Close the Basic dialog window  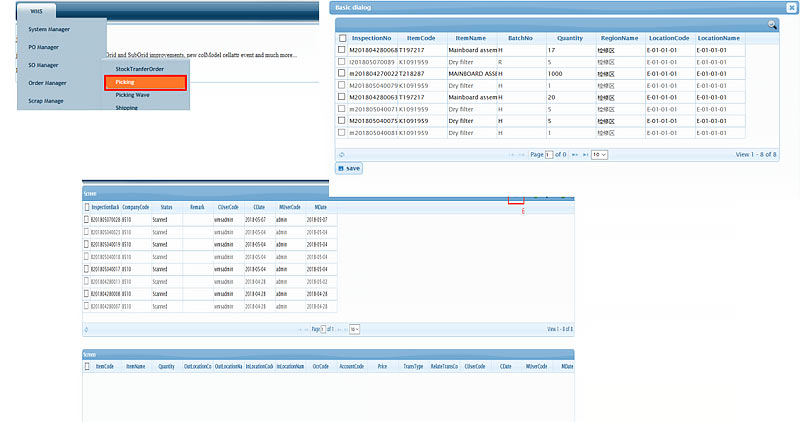point(791,7)
